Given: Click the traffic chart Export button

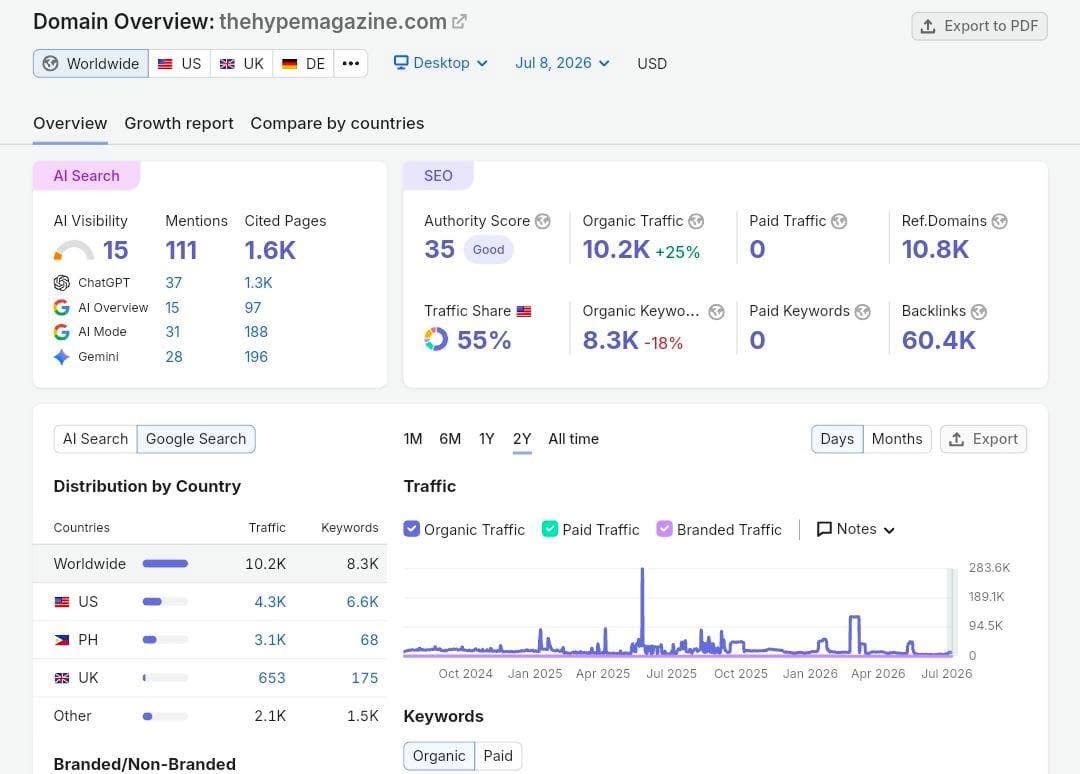Looking at the screenshot, I should [x=984, y=439].
